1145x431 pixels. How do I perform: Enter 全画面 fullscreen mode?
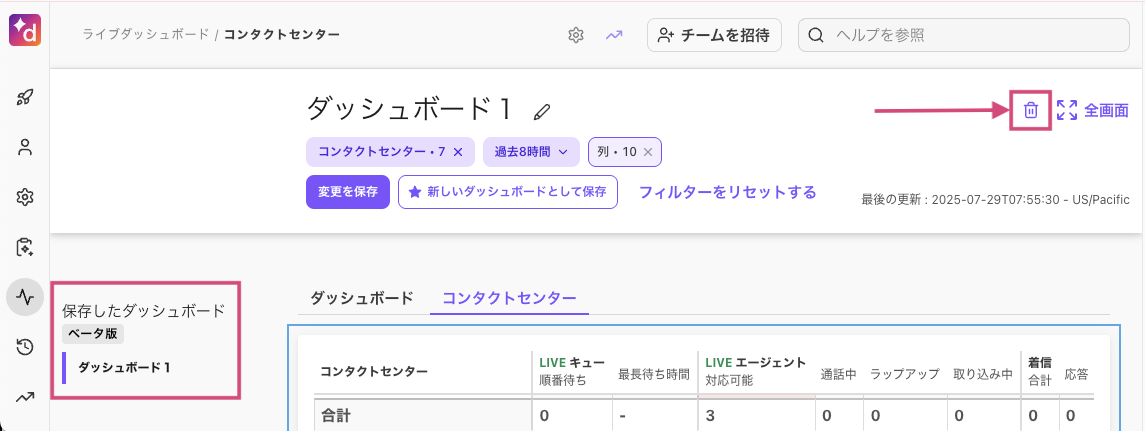click(1093, 110)
